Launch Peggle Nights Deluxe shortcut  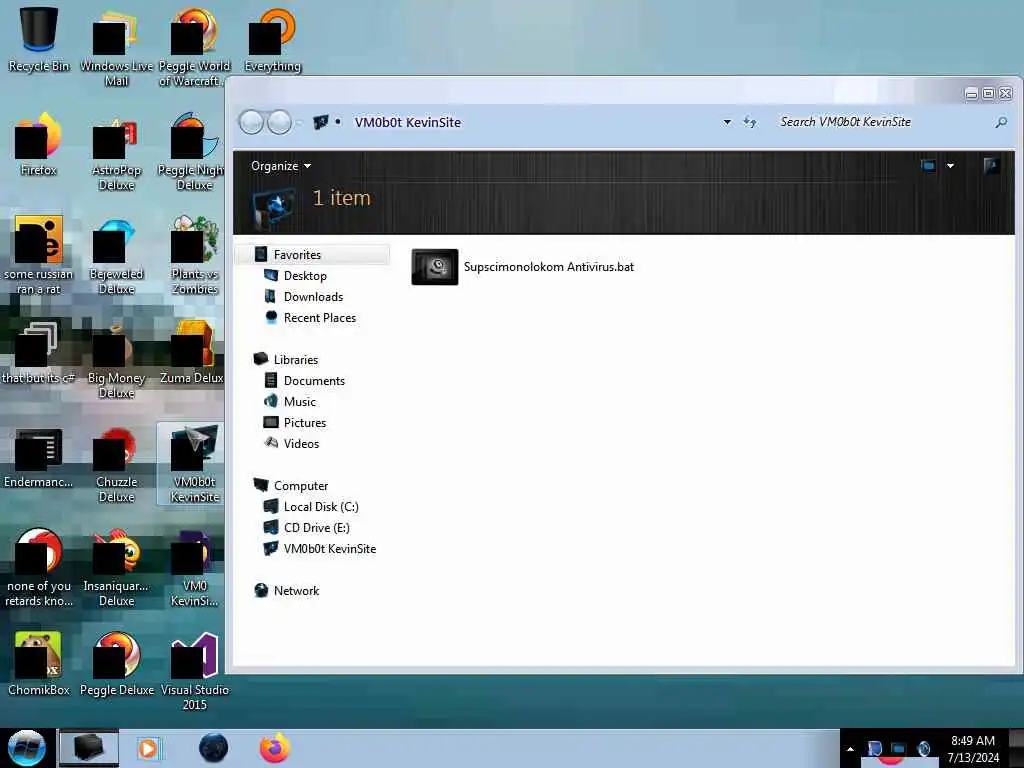(x=193, y=150)
